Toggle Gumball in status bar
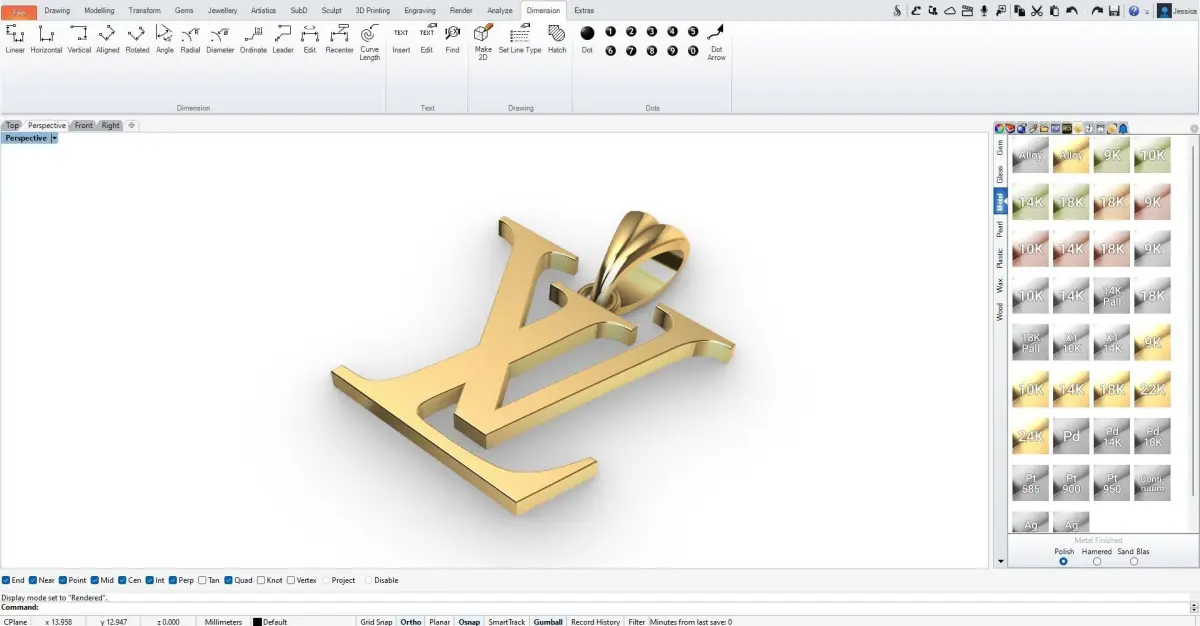Viewport: 1200px width, 626px height. (x=548, y=622)
